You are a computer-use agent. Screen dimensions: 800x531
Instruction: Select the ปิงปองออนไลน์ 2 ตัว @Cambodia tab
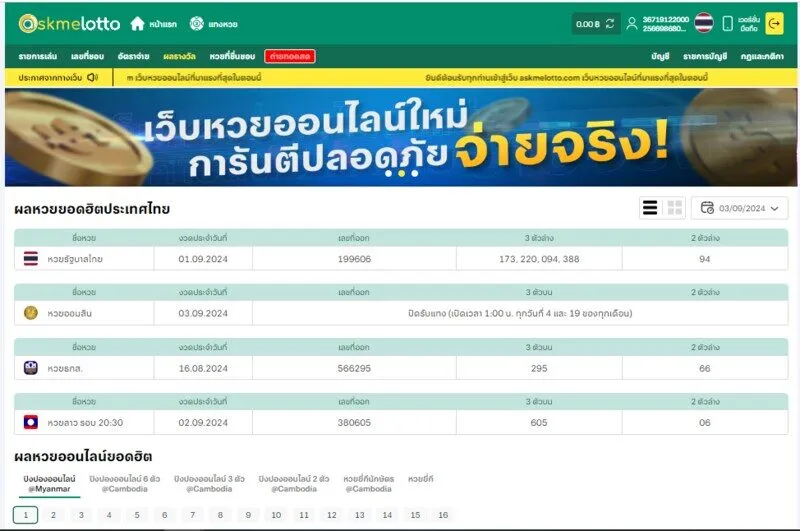click(294, 484)
